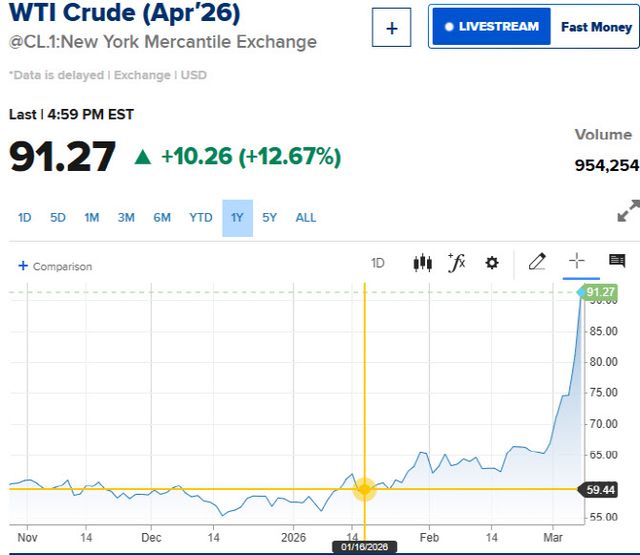
Task: Activate the pencil drawing tool
Action: (537, 262)
